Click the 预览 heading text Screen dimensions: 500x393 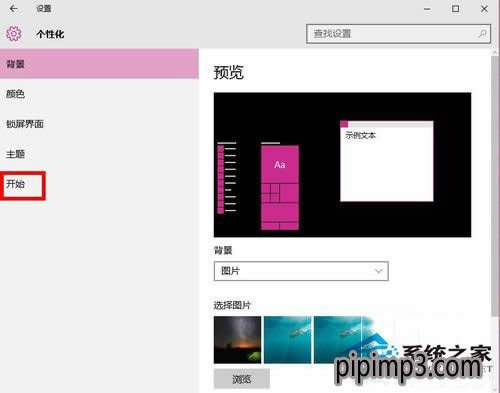coord(229,72)
